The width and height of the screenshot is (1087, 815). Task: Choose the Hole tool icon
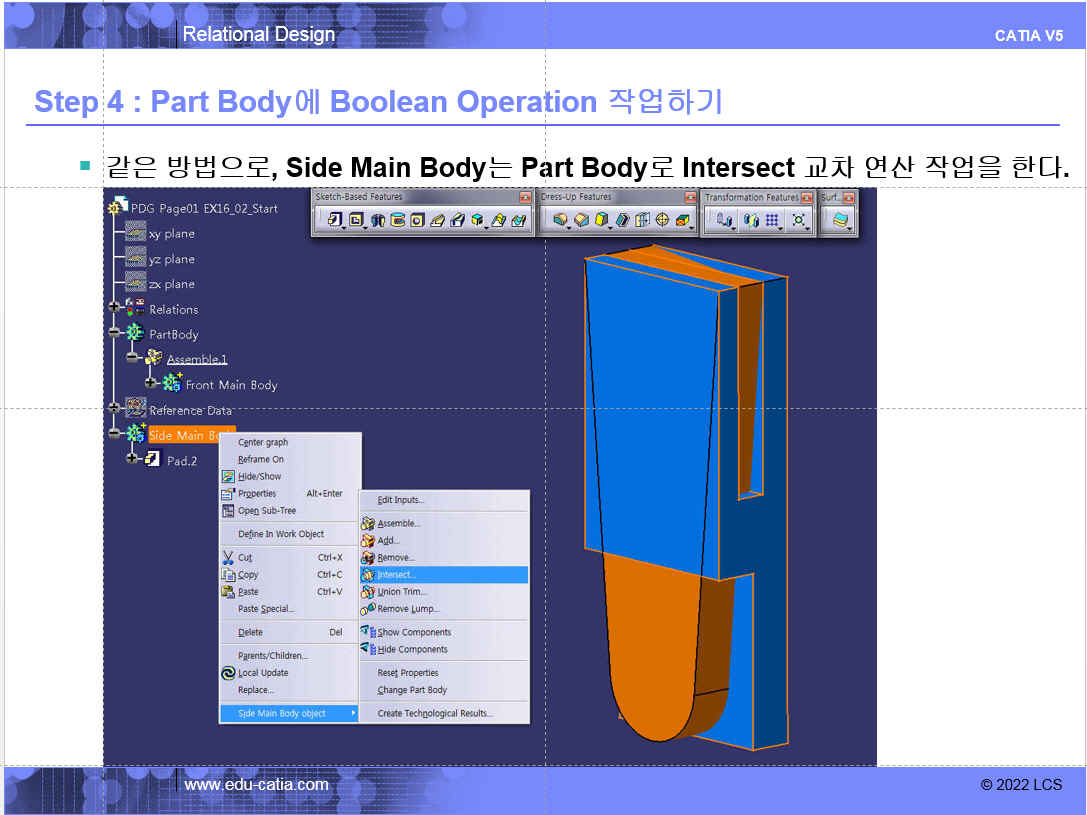click(417, 220)
